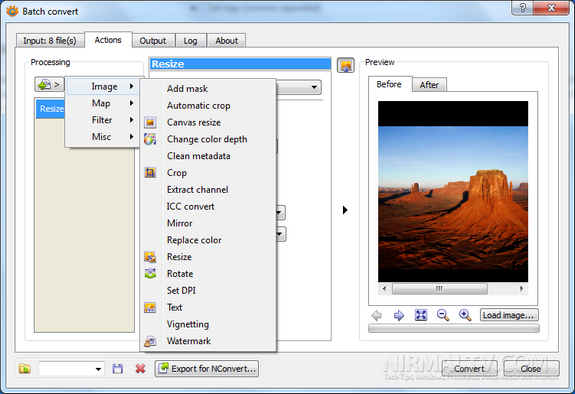The height and width of the screenshot is (394, 575).
Task: Select the Actions tab
Action: (108, 40)
